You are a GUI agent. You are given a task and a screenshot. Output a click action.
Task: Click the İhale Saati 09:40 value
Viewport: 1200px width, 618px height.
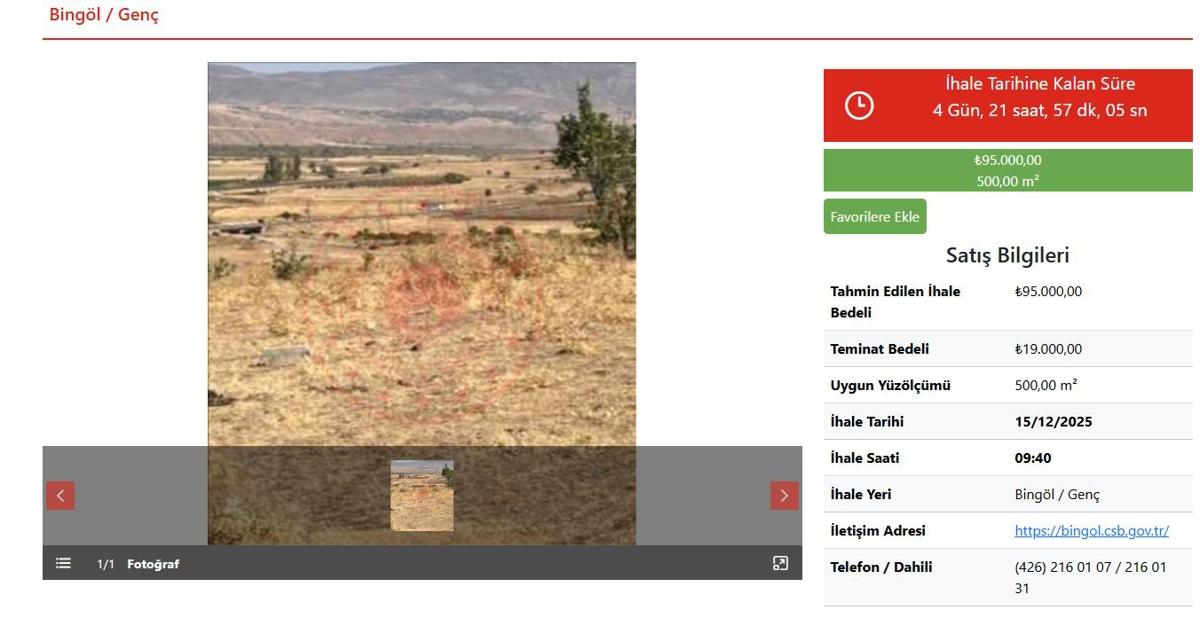[1033, 458]
